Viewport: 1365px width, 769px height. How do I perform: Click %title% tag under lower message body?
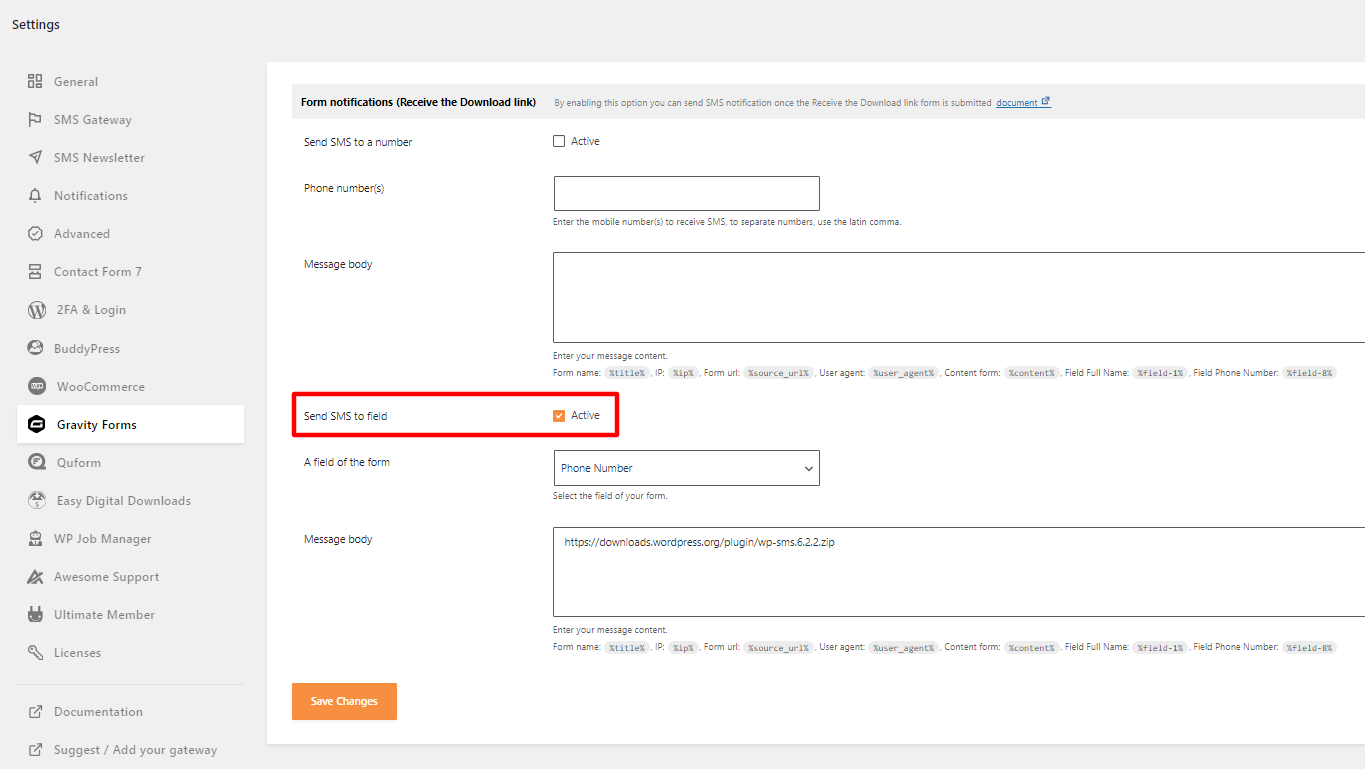coord(626,648)
